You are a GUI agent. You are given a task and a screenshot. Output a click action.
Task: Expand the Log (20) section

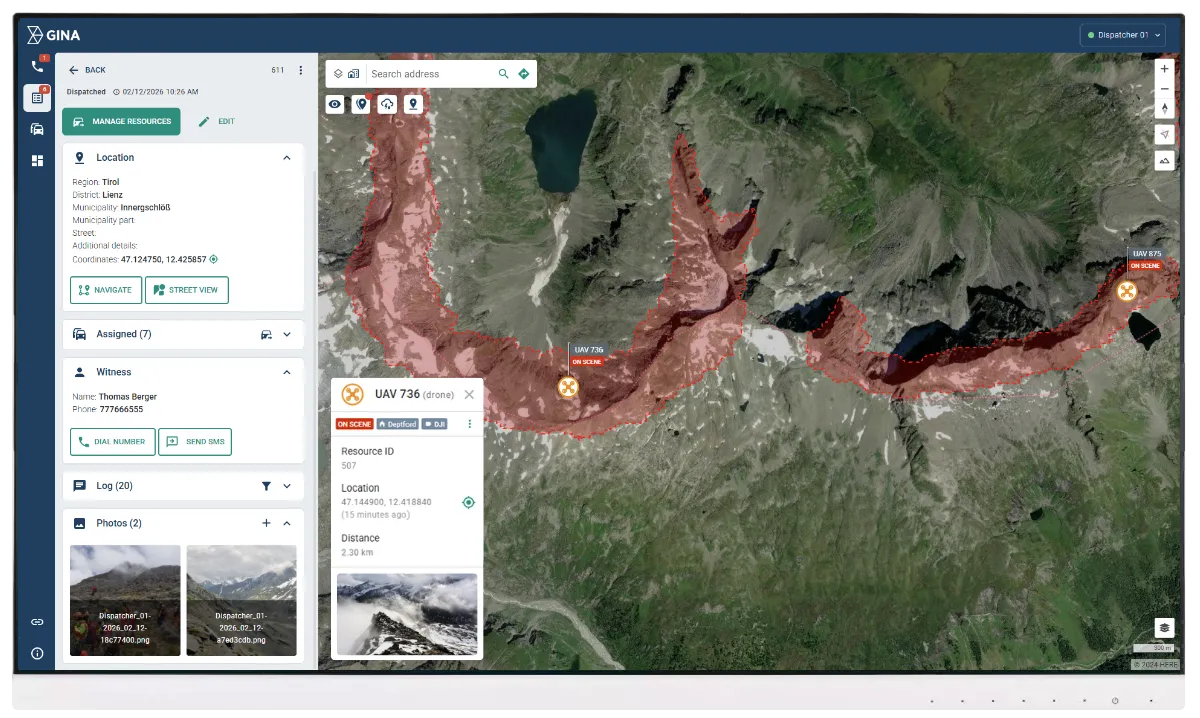pos(288,485)
